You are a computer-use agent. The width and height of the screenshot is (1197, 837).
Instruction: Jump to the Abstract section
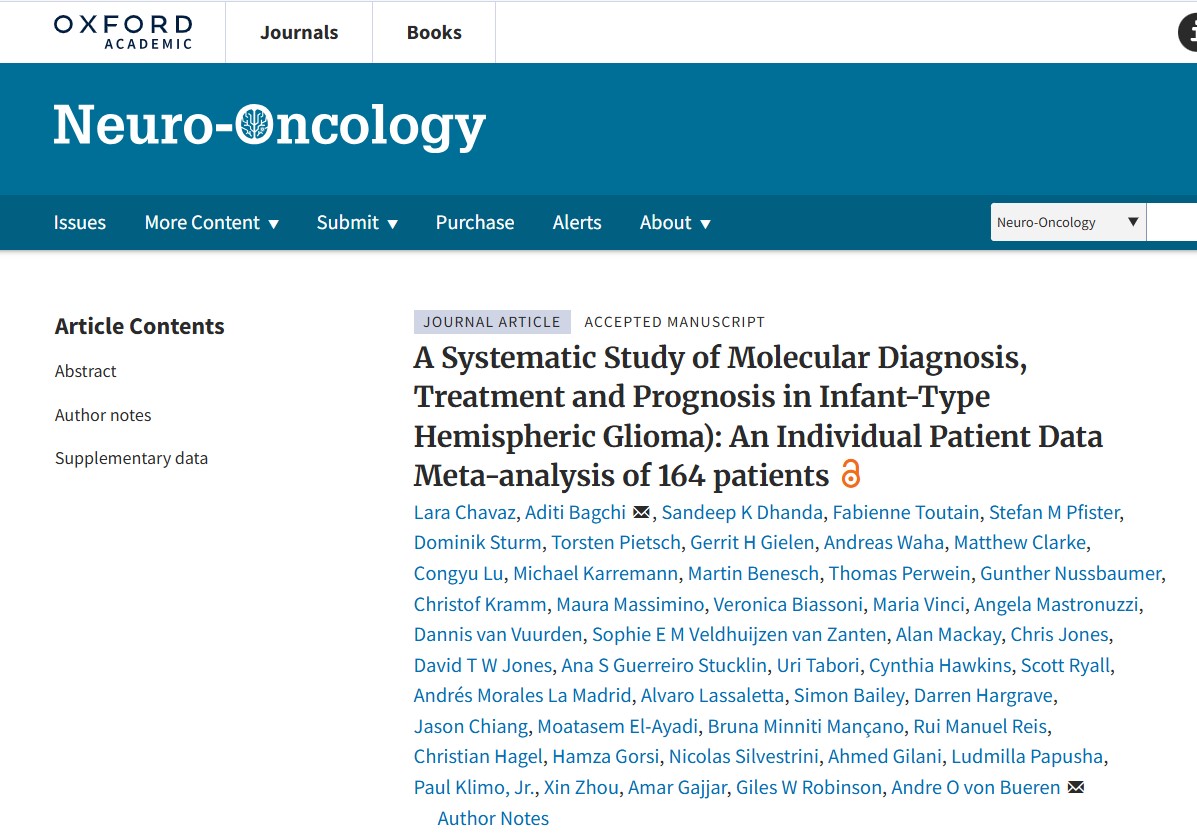click(85, 371)
